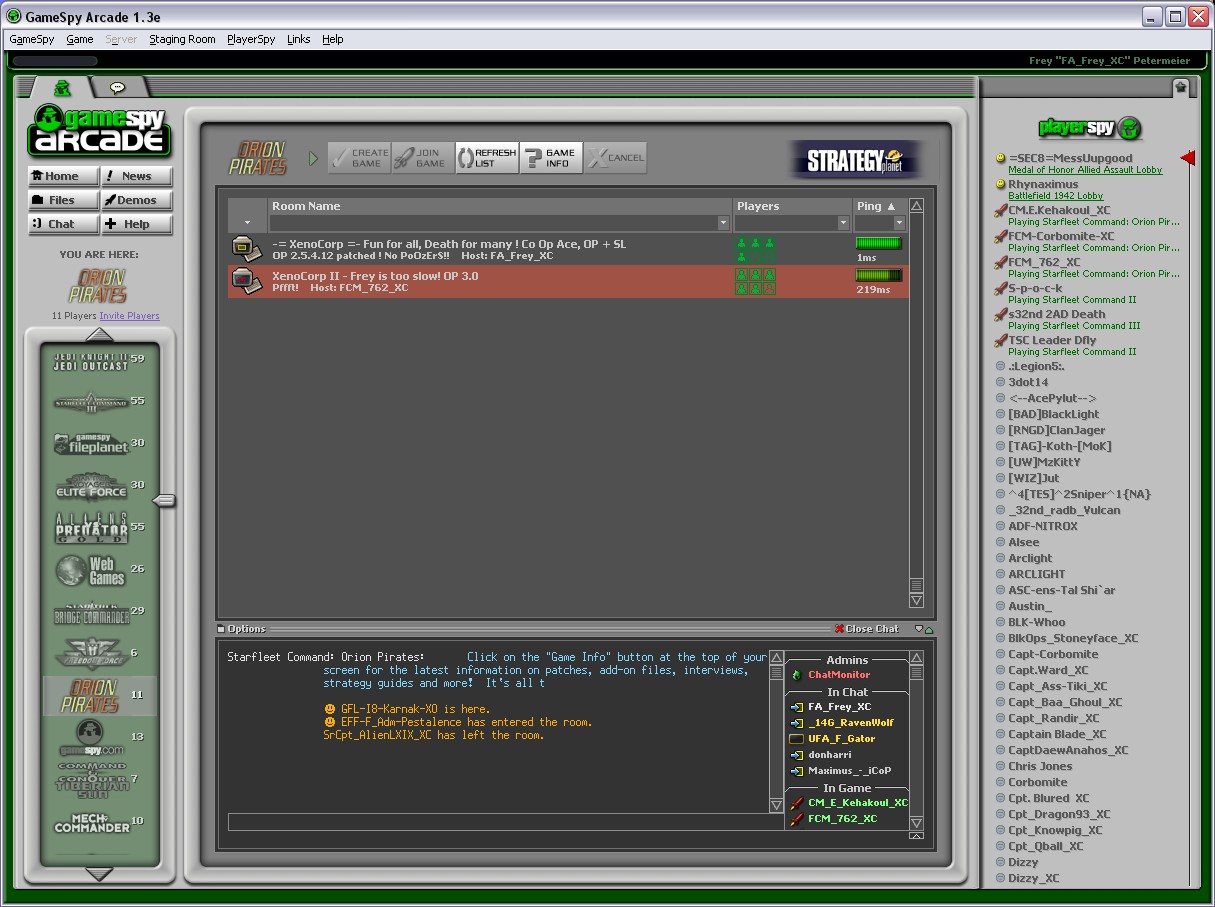Screen dimensions: 1215x907
Task: Click the chat user list scroll-down arrow
Action: pos(917,823)
